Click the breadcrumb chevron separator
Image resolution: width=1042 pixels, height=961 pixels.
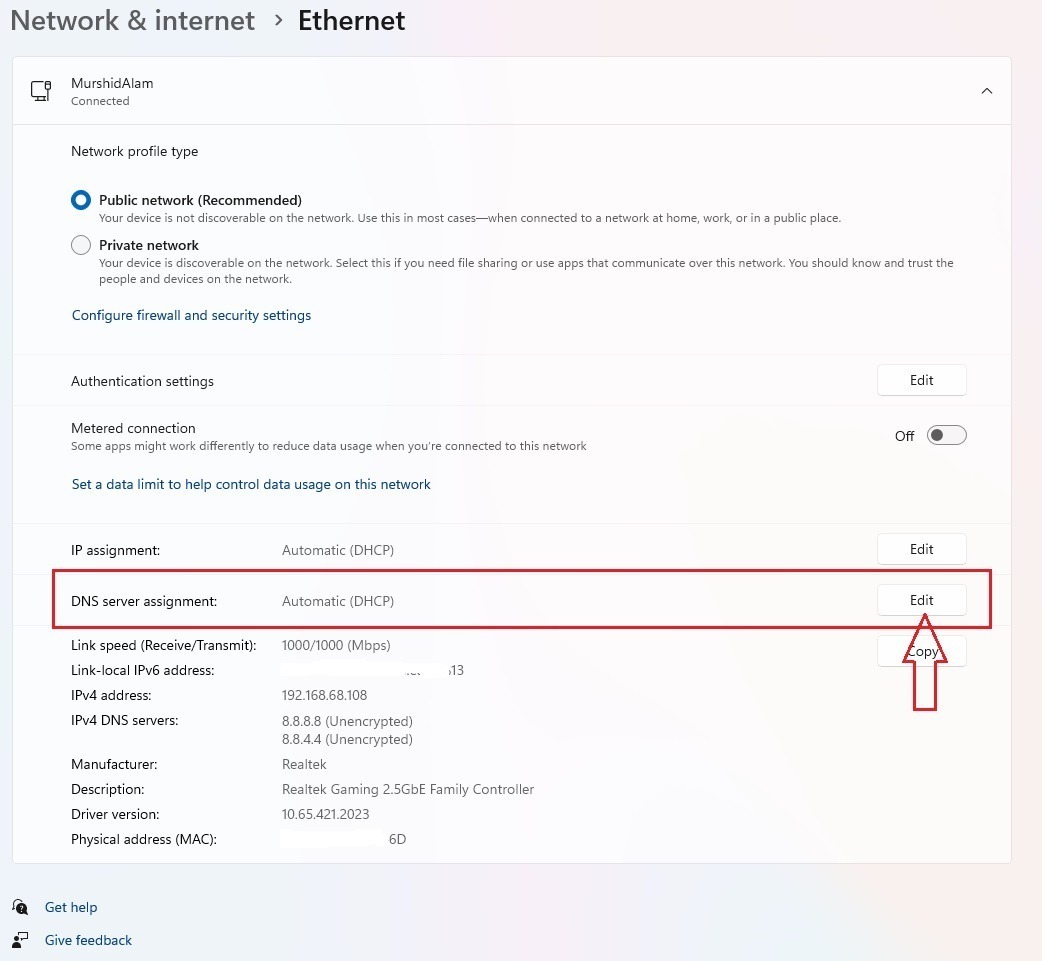pos(277,21)
